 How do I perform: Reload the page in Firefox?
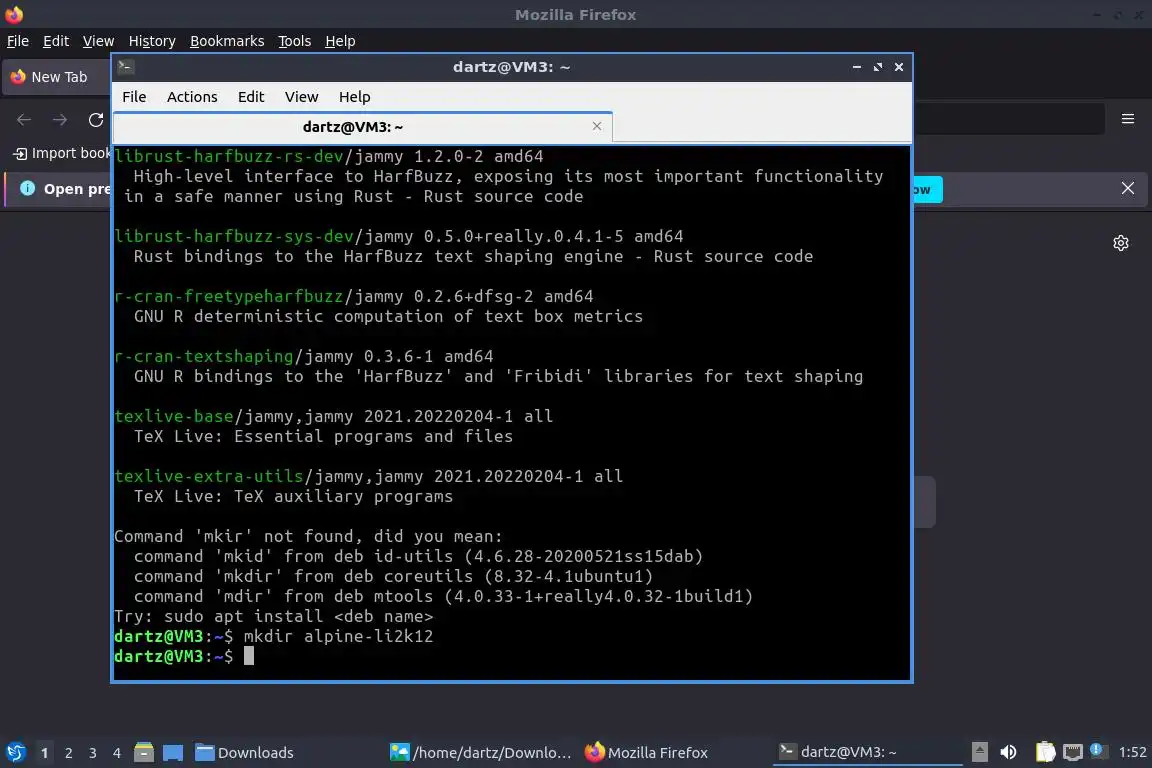[x=96, y=120]
